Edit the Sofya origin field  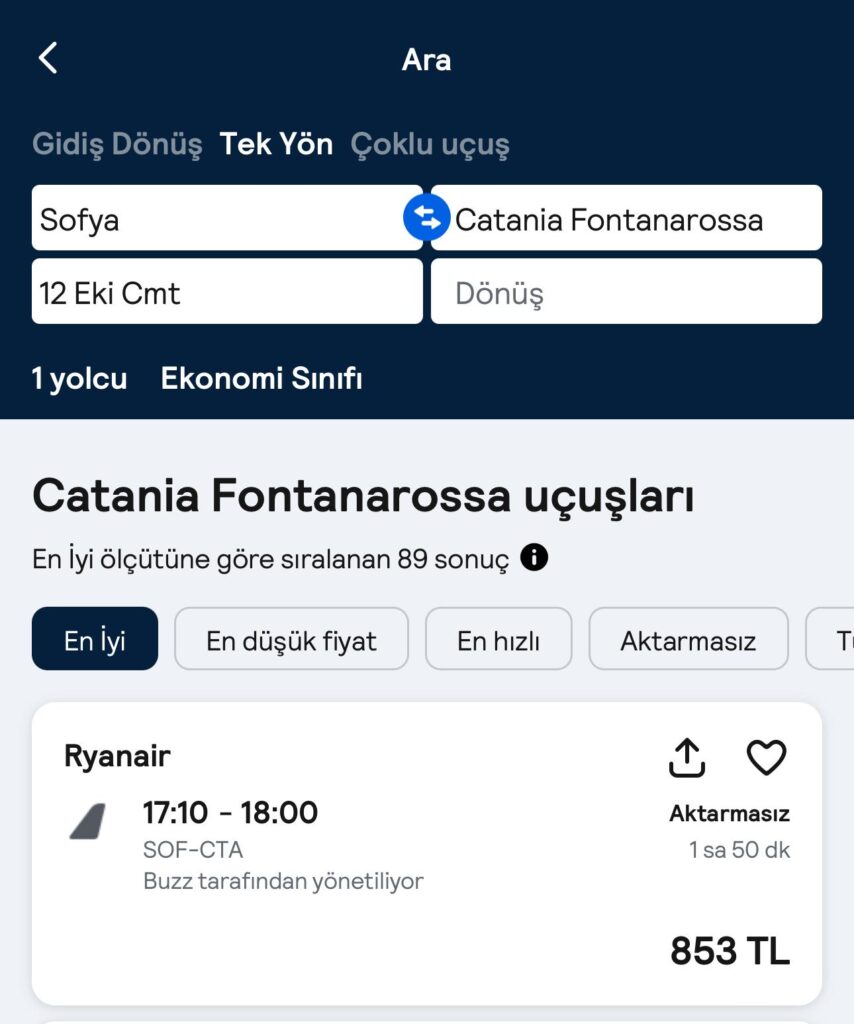(227, 217)
